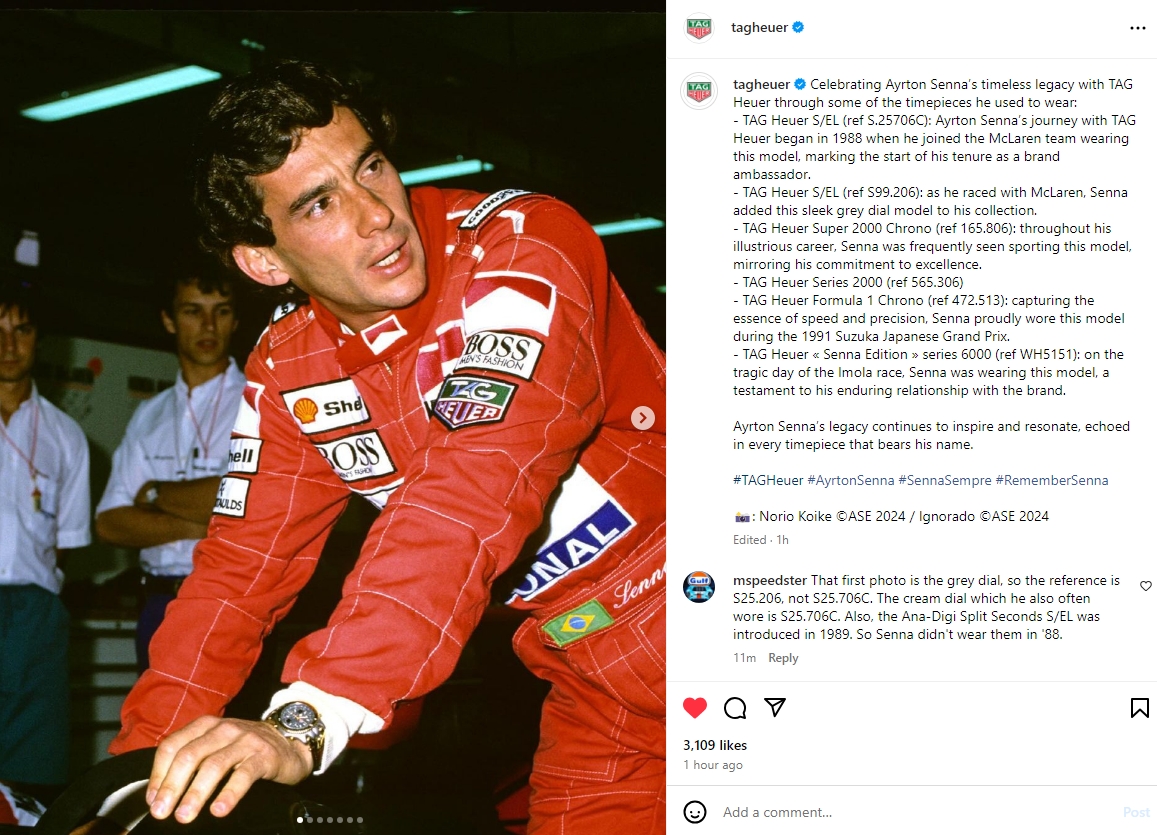1157x835 pixels.
Task: Go to next photo with carousel arrow
Action: click(x=643, y=418)
